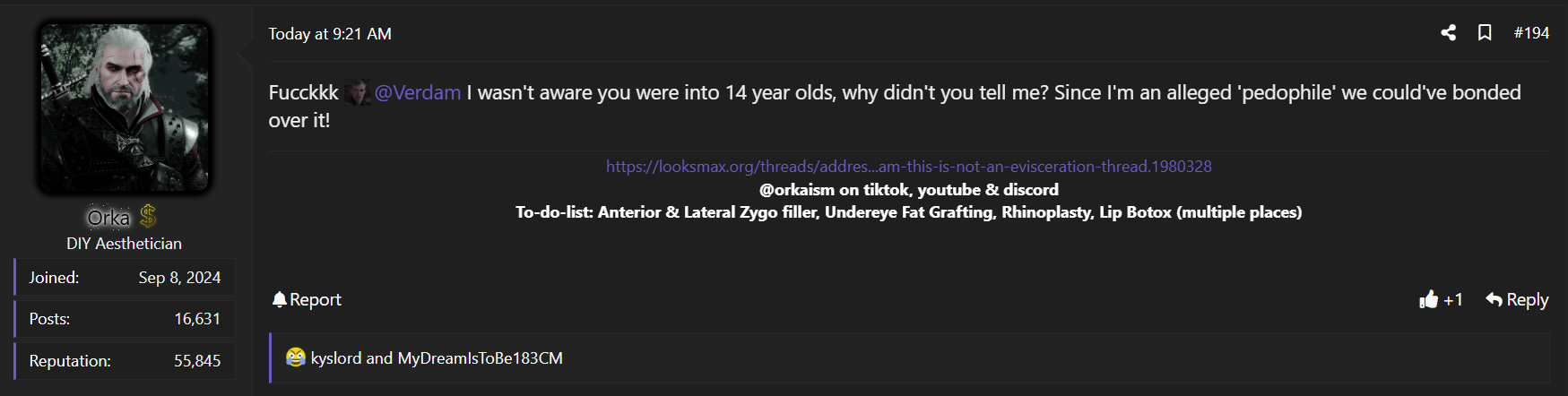
Task: Click the 'DIY Aesthetician' user title
Action: 124,244
